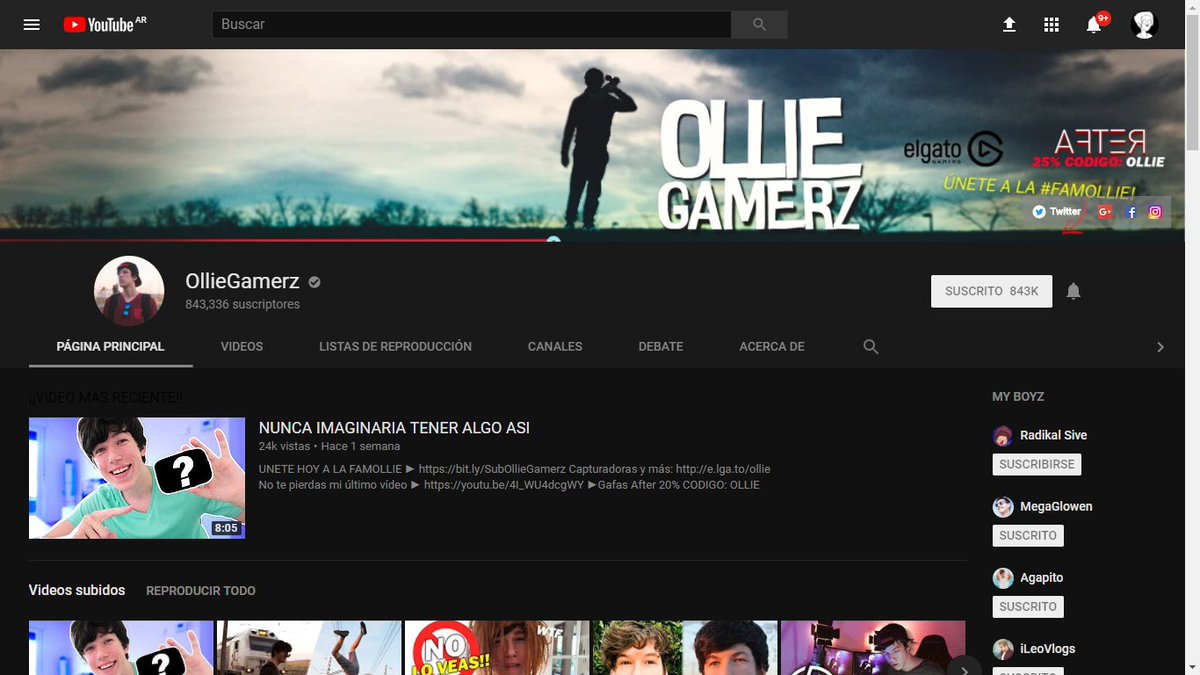Open Radikal Sive channel avatar

[1003, 436]
